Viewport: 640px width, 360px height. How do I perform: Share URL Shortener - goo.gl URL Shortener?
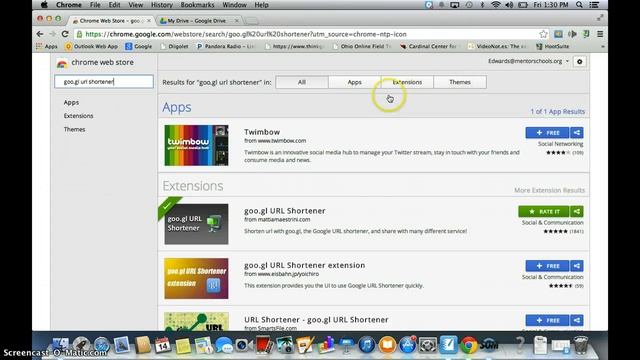click(577, 320)
